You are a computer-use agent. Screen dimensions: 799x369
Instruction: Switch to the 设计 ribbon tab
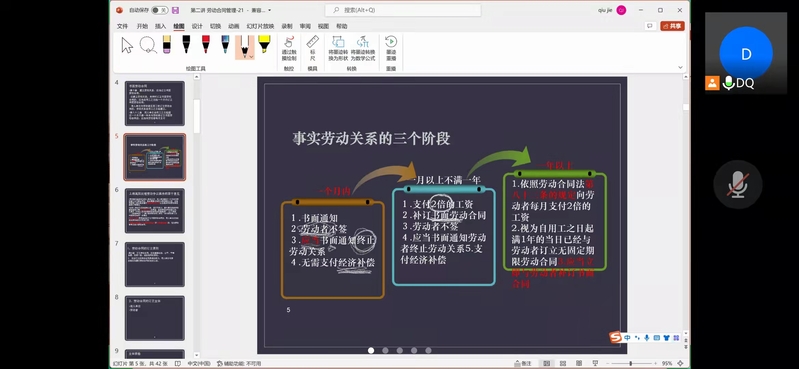[x=197, y=26]
